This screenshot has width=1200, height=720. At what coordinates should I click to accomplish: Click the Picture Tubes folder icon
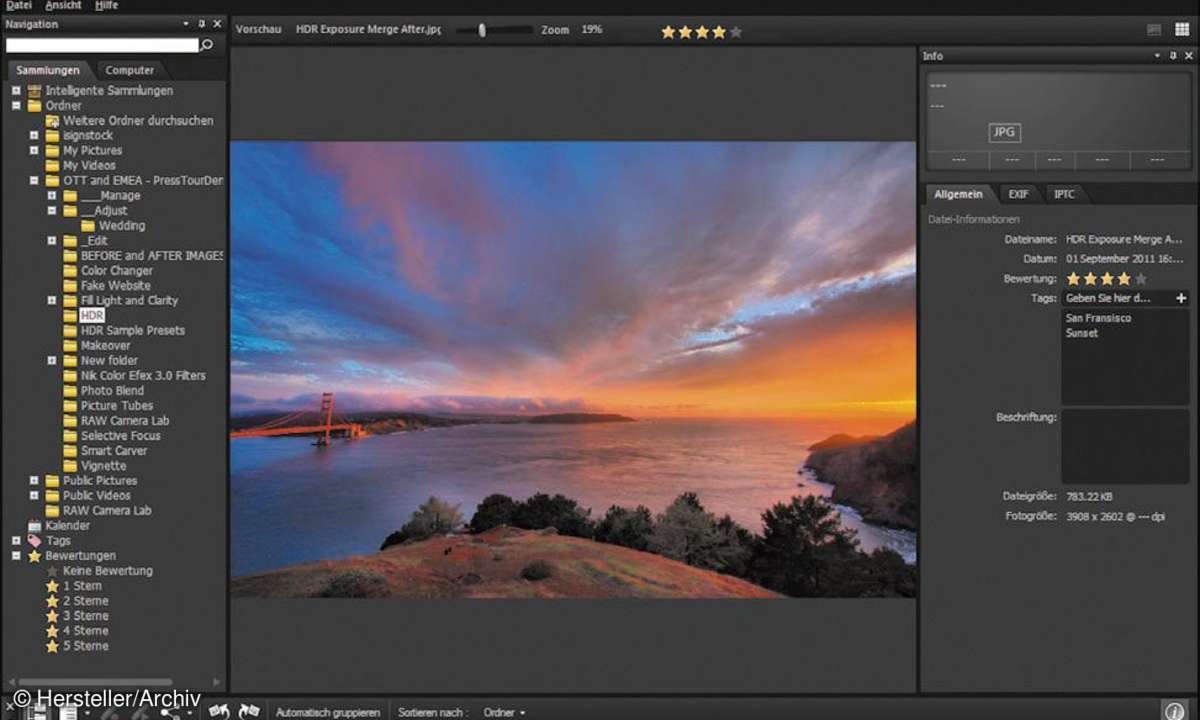[71, 406]
